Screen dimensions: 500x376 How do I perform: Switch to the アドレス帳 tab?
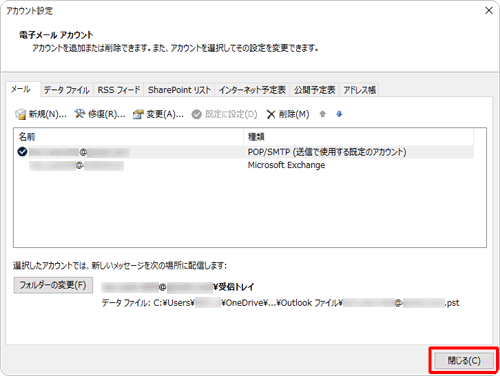click(359, 90)
